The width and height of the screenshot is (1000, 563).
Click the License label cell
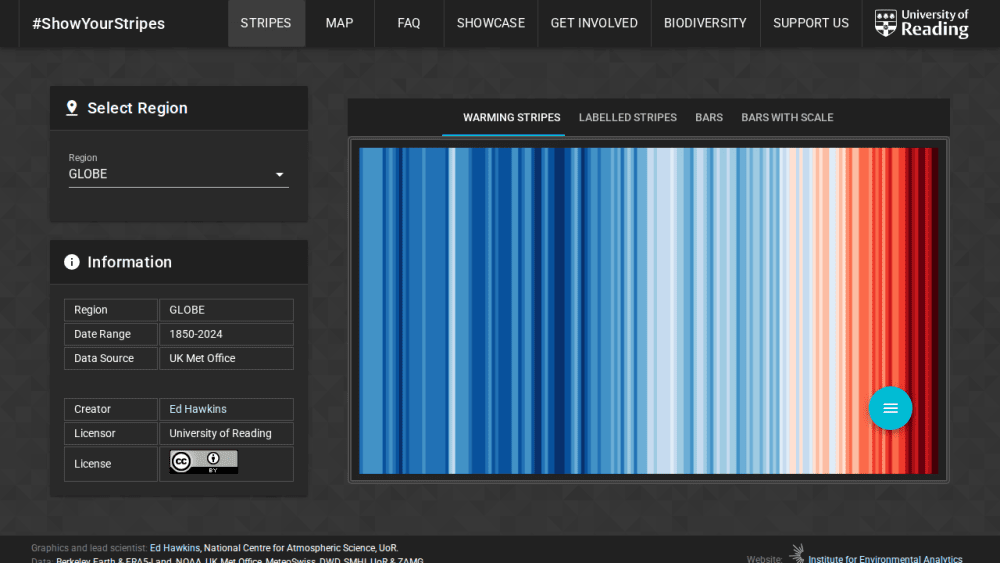click(x=111, y=464)
